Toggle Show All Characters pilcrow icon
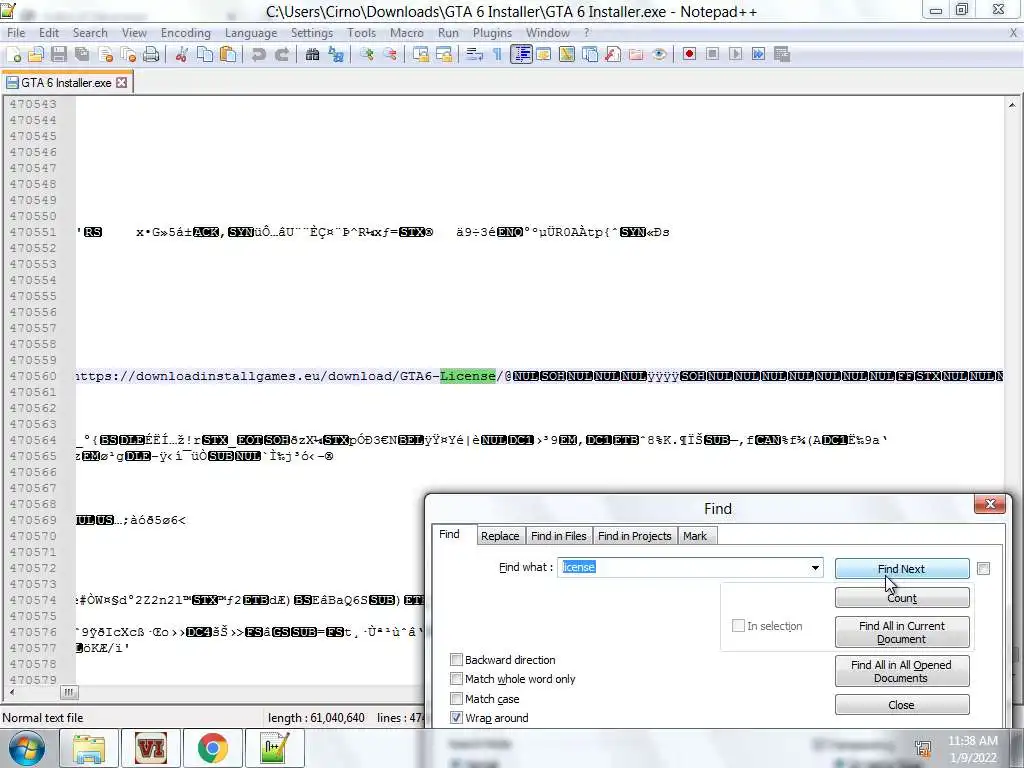This screenshot has height=768, width=1024. click(x=498, y=55)
